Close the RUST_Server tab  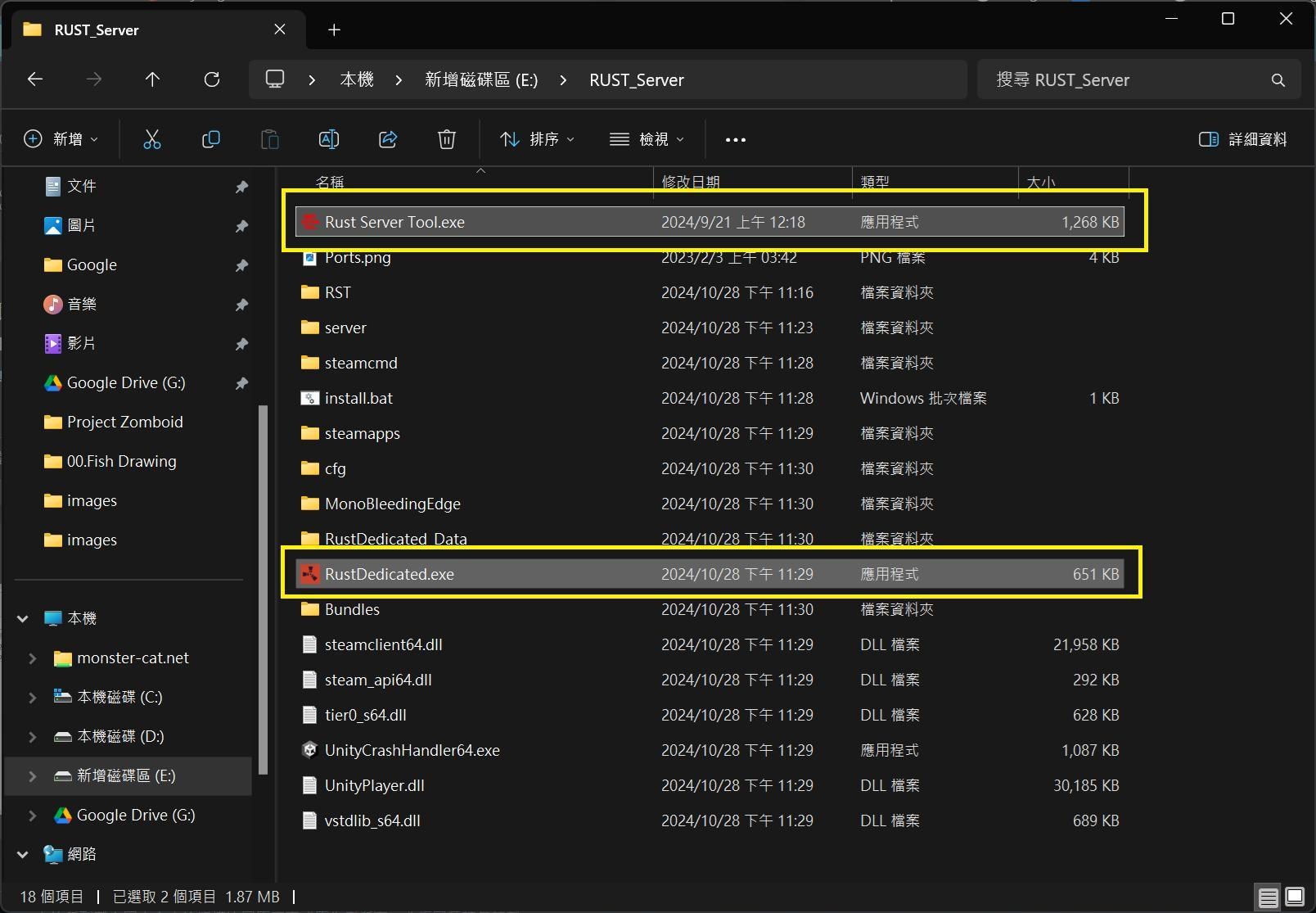pos(280,29)
